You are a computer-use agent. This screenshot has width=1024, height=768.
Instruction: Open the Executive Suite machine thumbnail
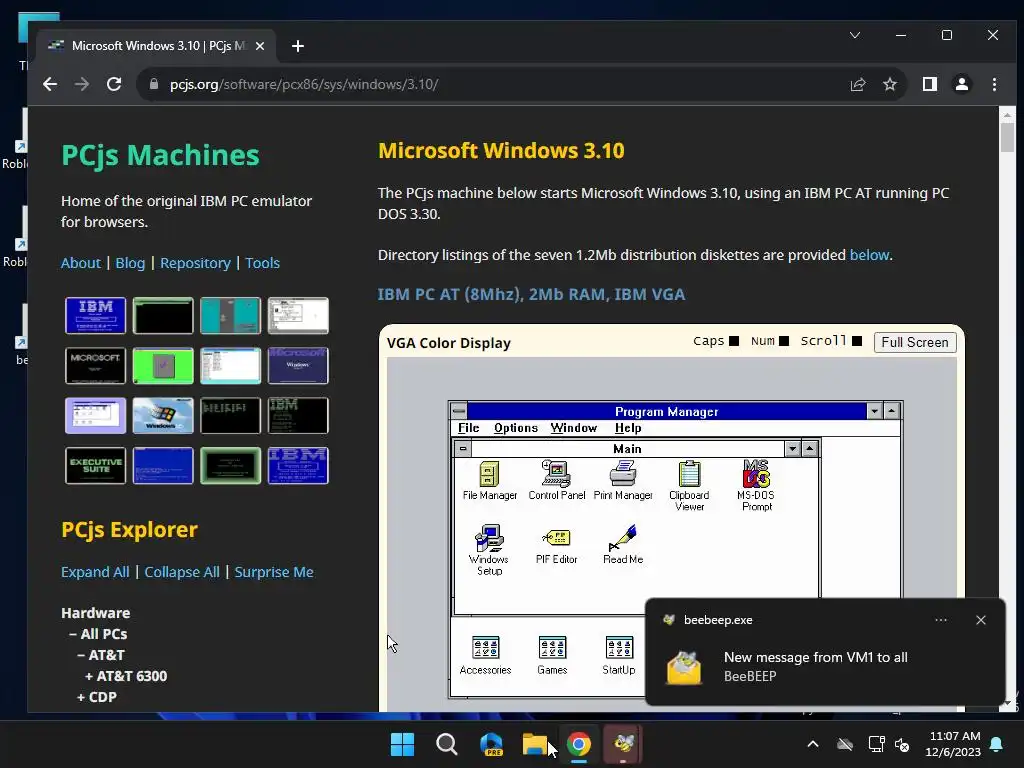click(95, 466)
